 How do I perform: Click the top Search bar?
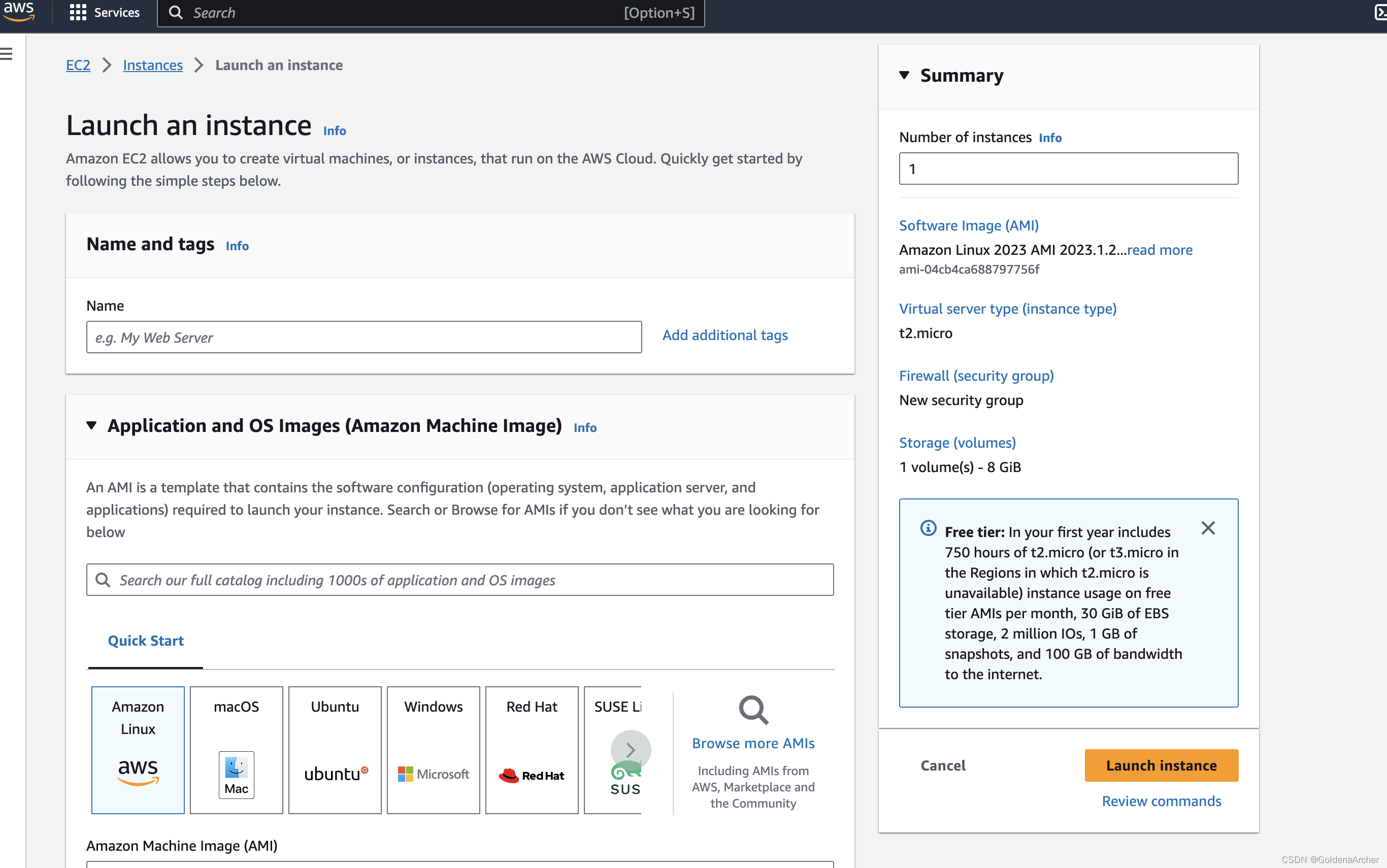(431, 13)
